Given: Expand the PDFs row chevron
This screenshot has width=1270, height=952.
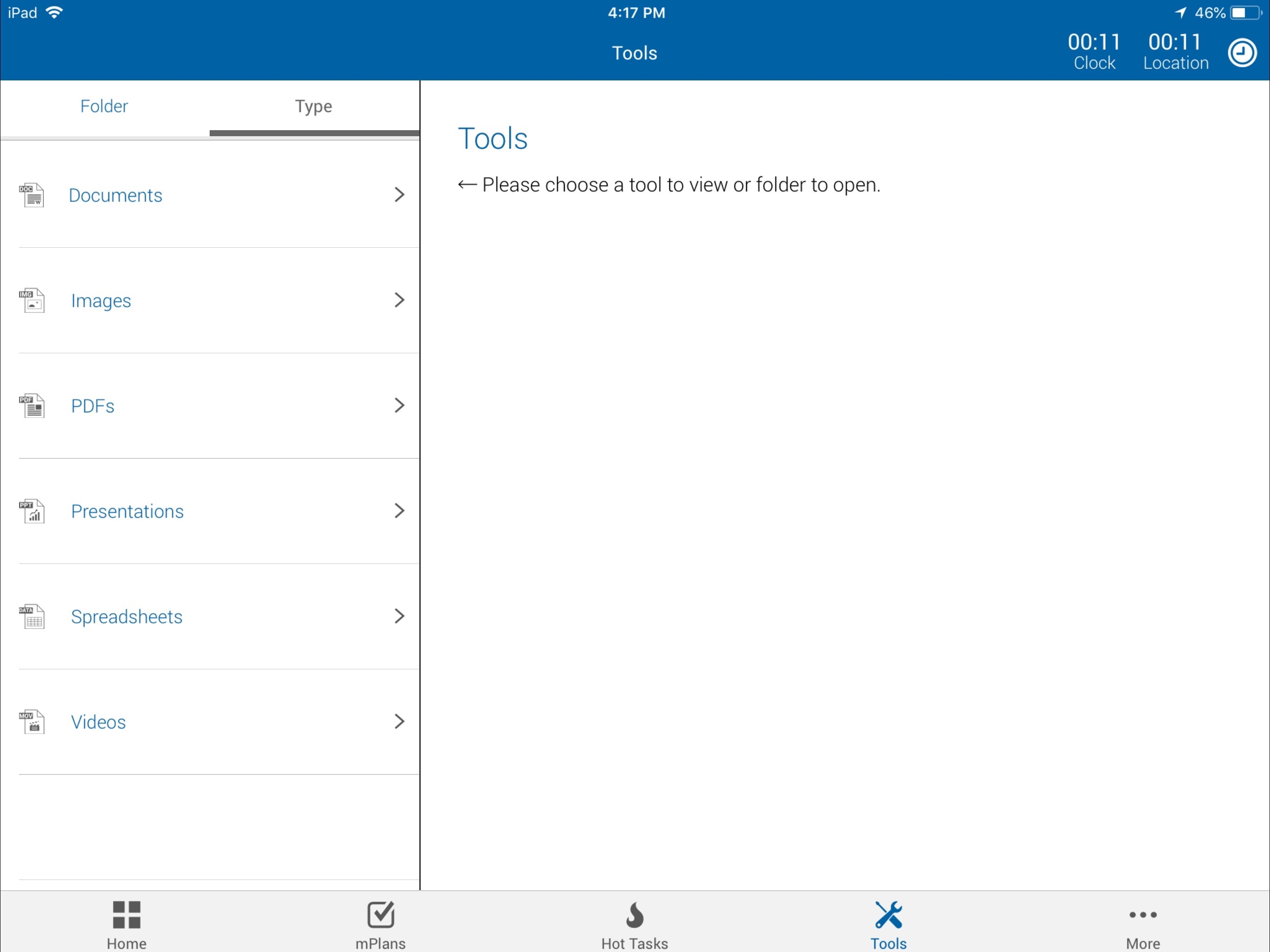Looking at the screenshot, I should tap(400, 405).
